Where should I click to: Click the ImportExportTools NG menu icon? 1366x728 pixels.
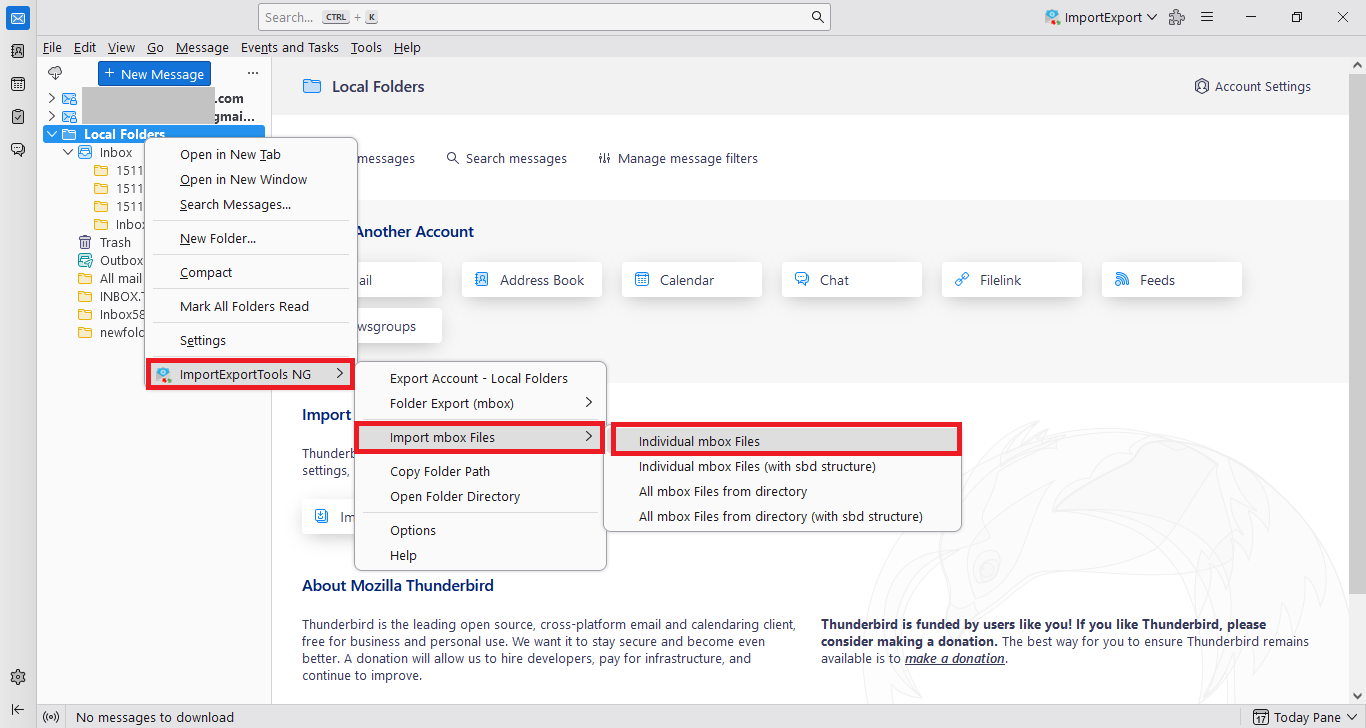[163, 375]
